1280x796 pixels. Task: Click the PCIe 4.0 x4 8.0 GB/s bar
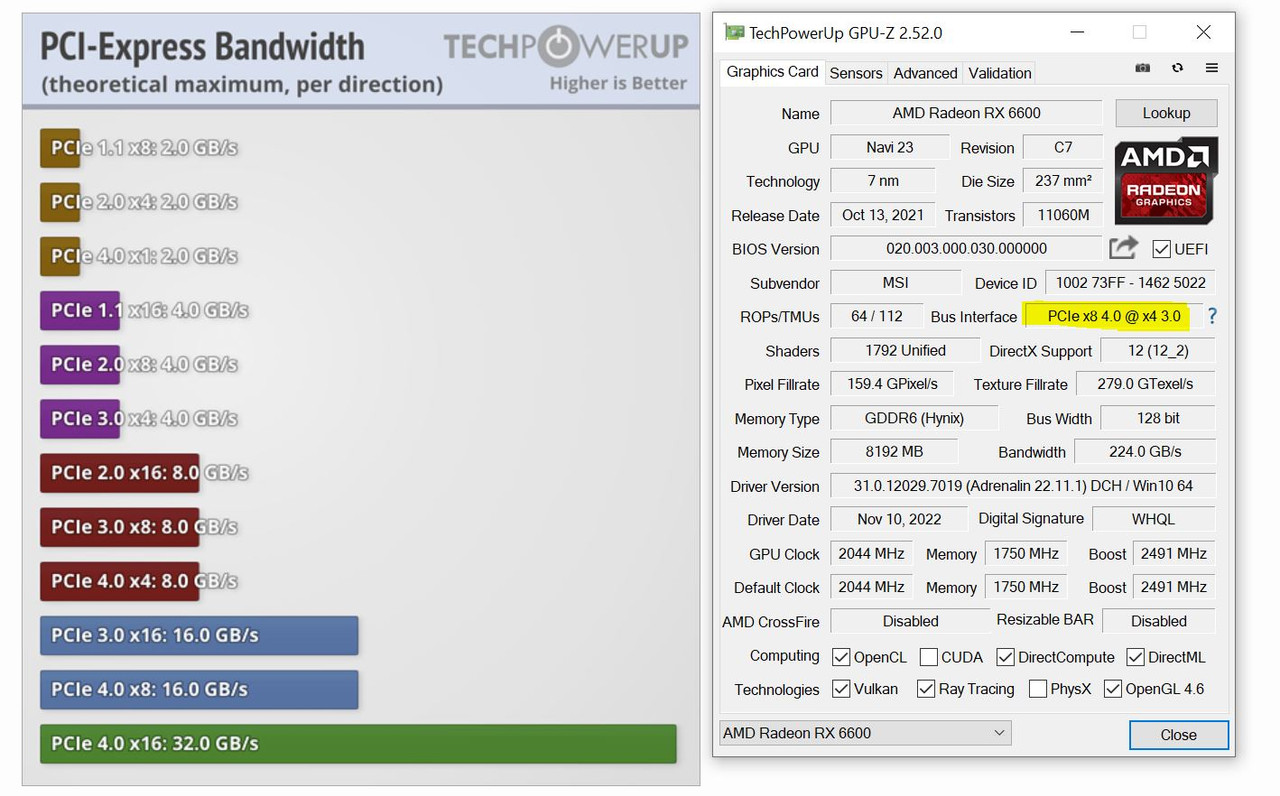click(120, 581)
